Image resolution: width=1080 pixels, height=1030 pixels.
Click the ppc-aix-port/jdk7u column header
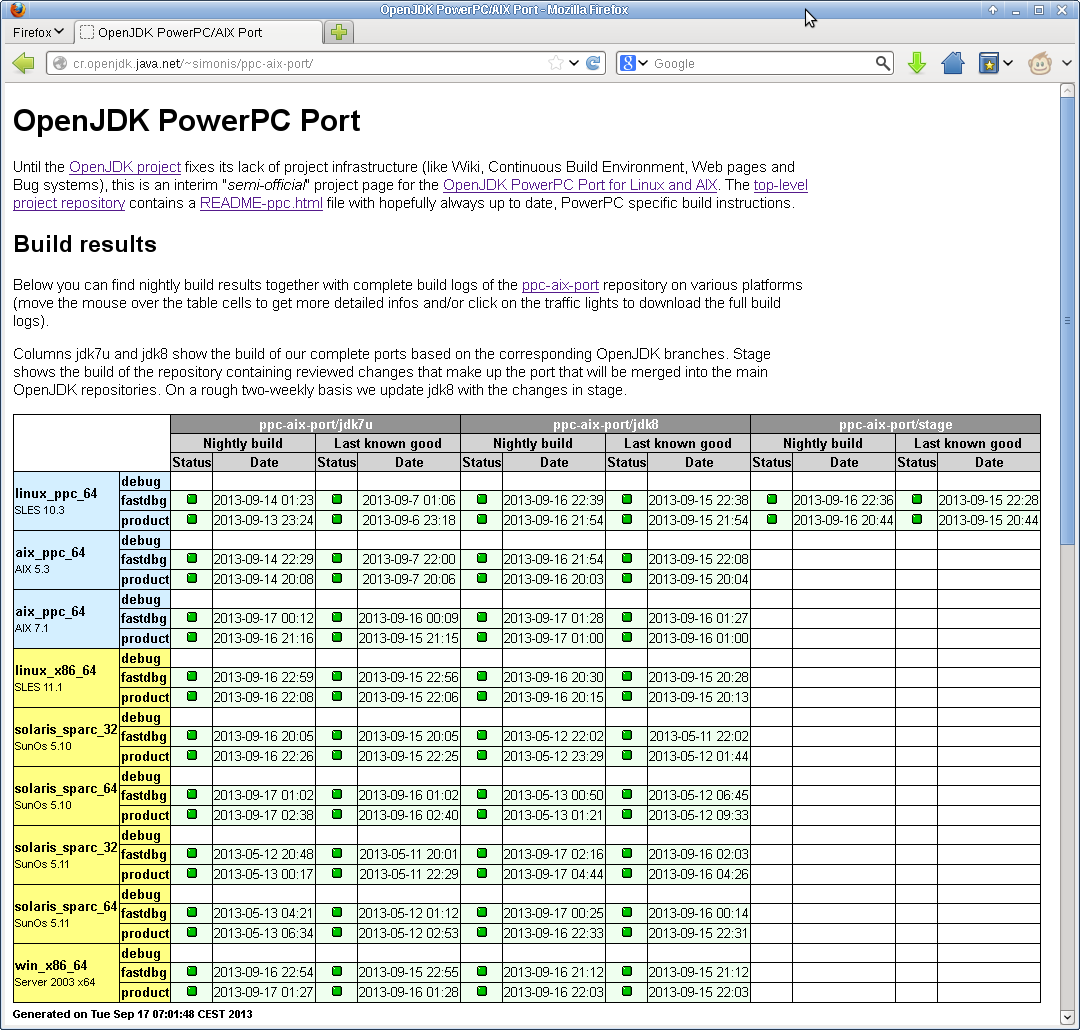click(315, 424)
